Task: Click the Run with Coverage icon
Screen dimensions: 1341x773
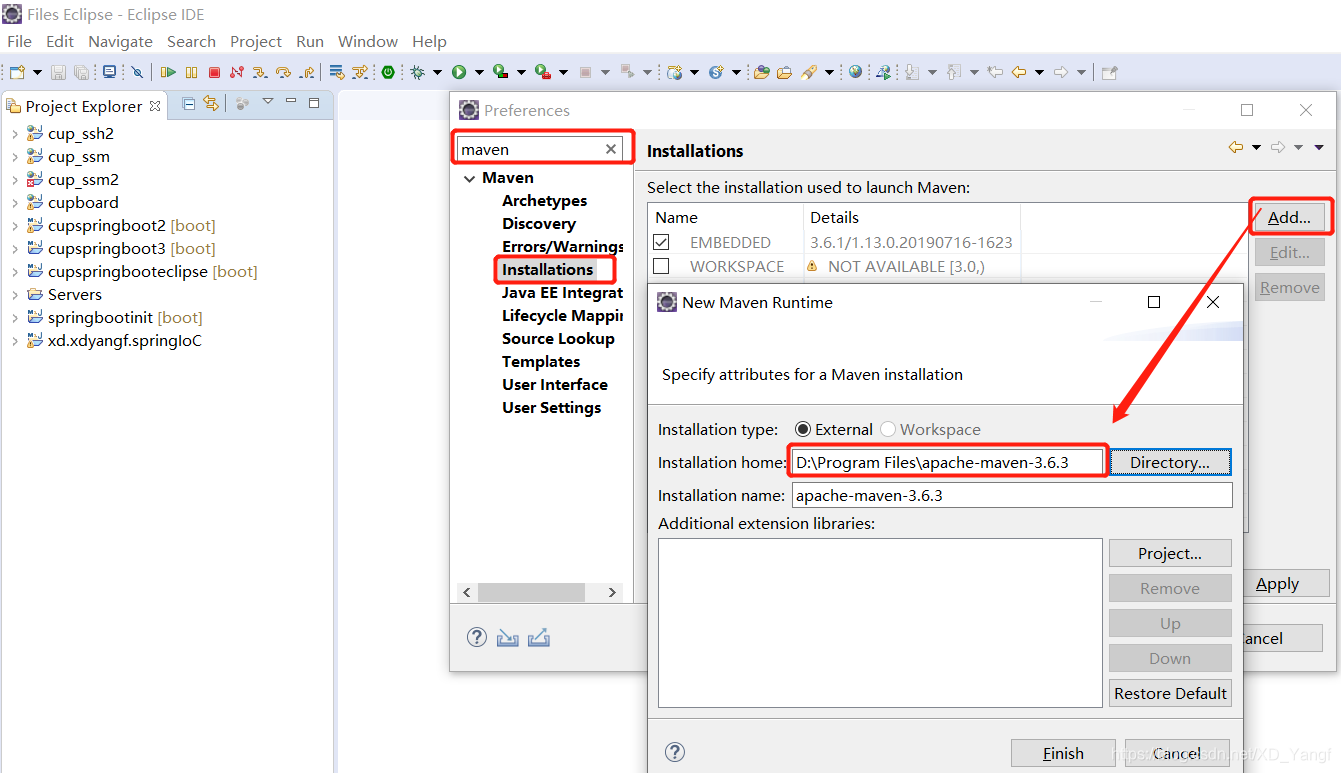Action: coord(500,72)
